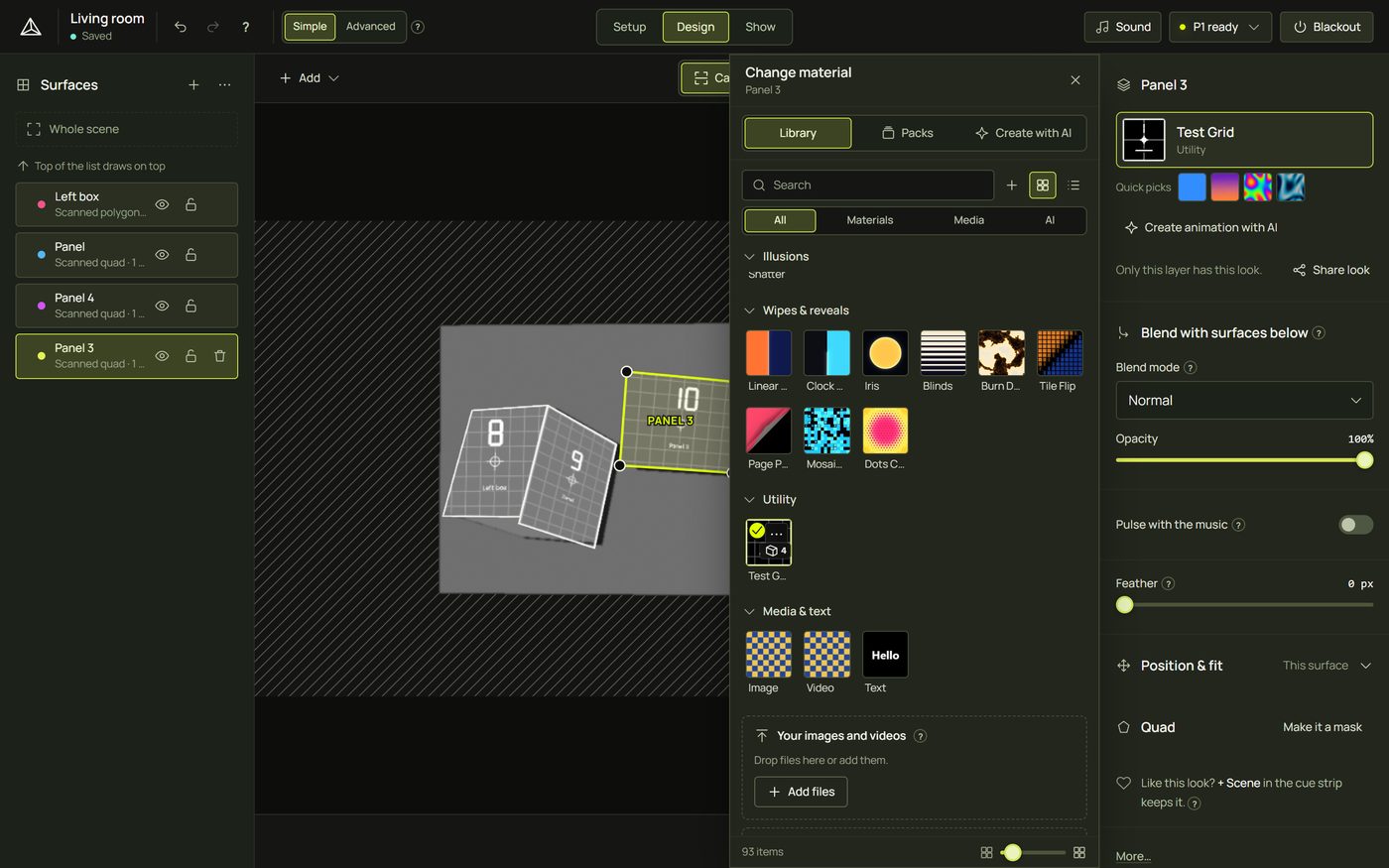Screen dimensions: 1389x868
Task: Open Create with AI tab
Action: pos(1023,133)
